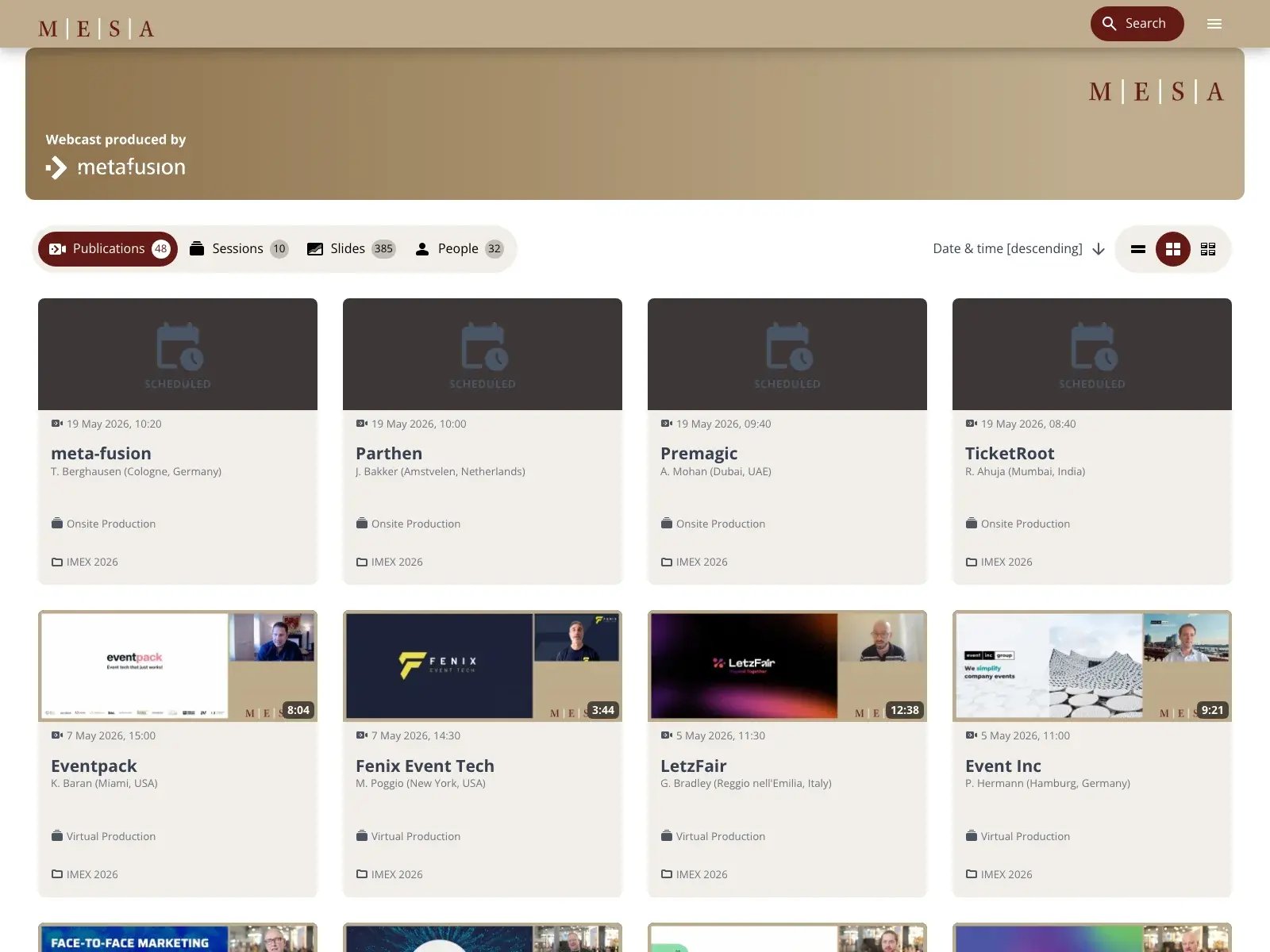Viewport: 1270px width, 952px height.
Task: Select the Publications tab
Action: (x=108, y=249)
